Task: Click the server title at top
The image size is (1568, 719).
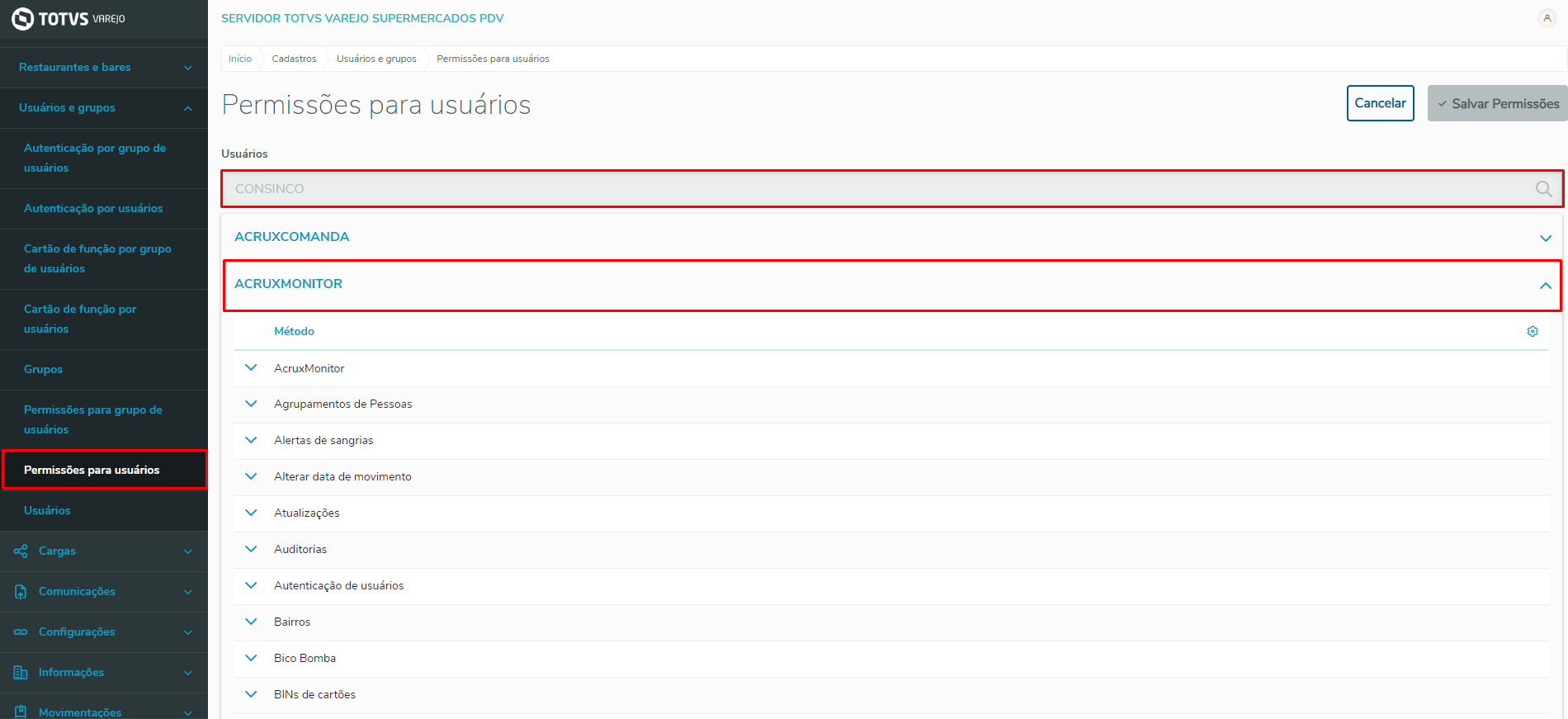Action: click(x=362, y=18)
